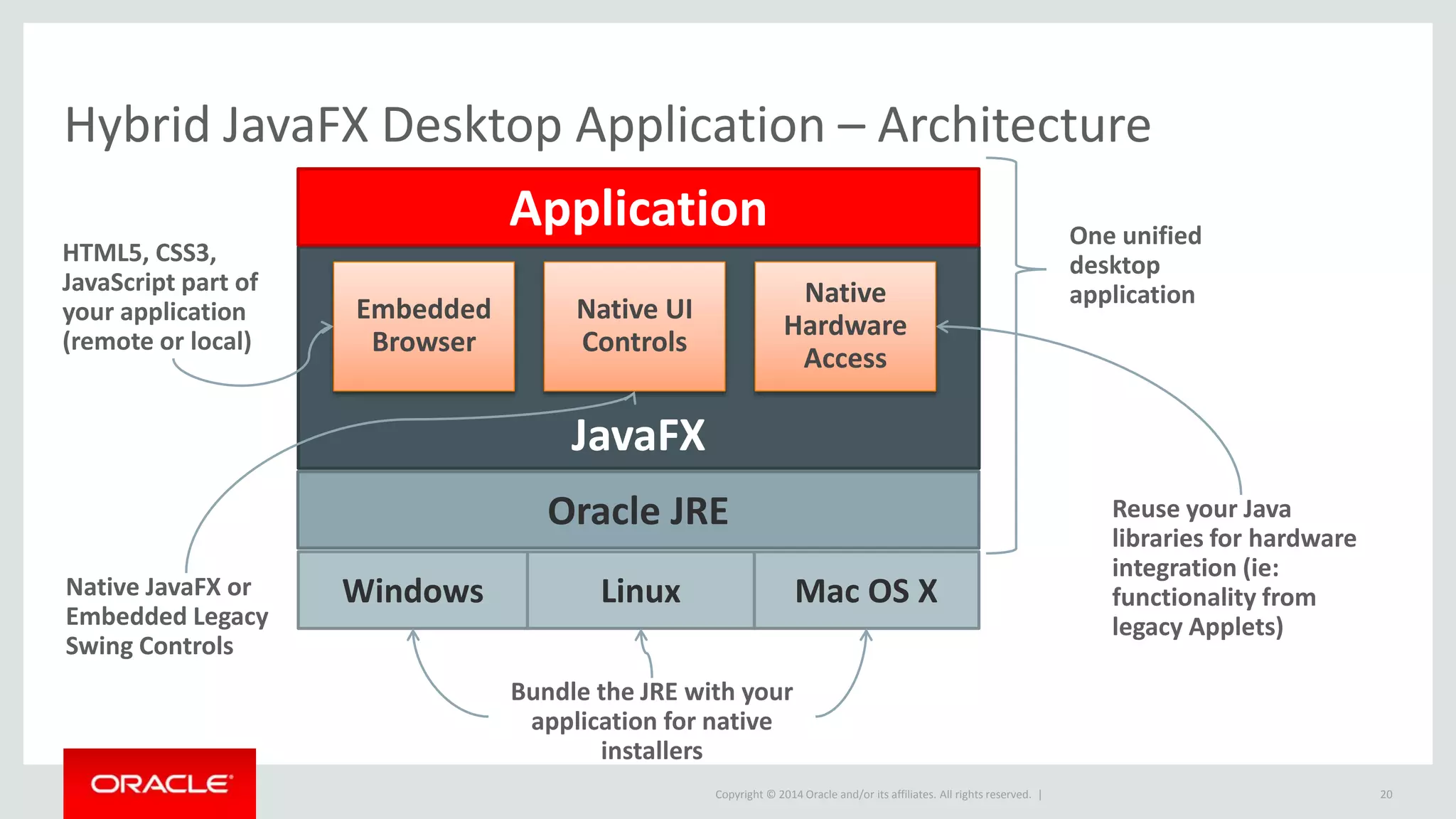Image resolution: width=1456 pixels, height=819 pixels.
Task: Click the Windows platform block
Action: click(412, 591)
